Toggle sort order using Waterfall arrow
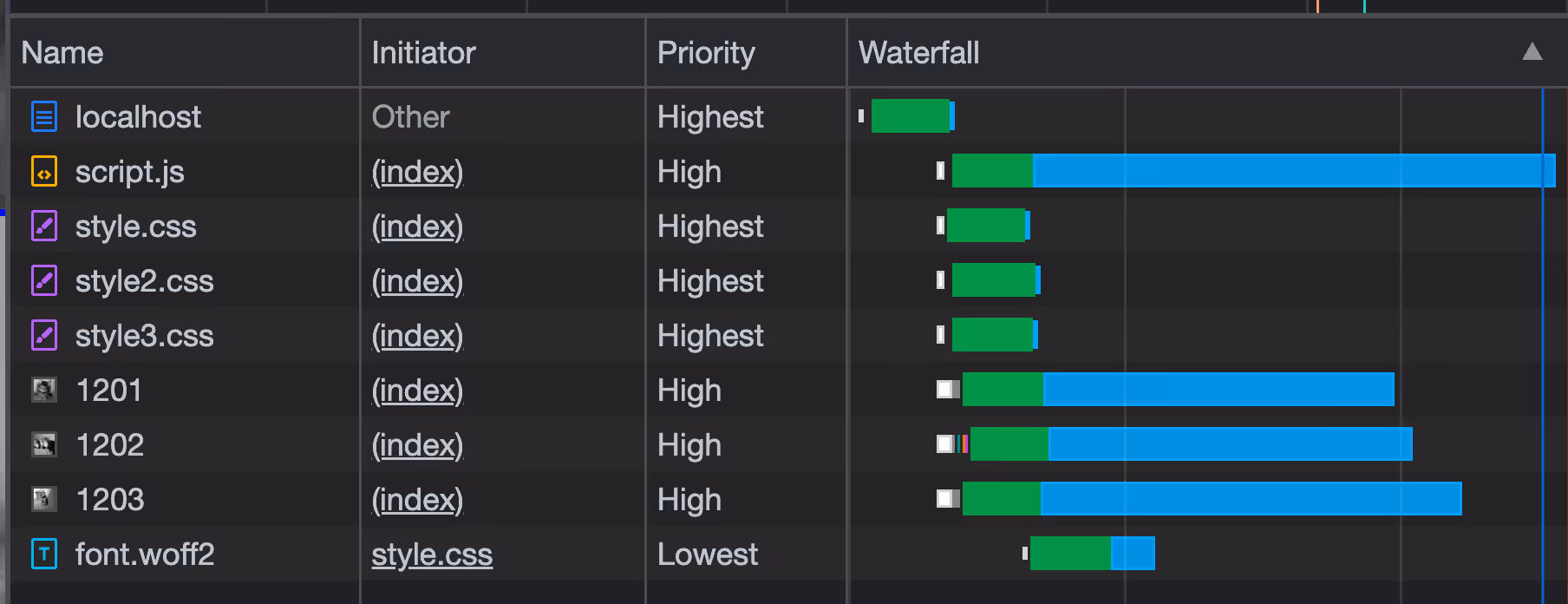1568x604 pixels. (x=1532, y=52)
